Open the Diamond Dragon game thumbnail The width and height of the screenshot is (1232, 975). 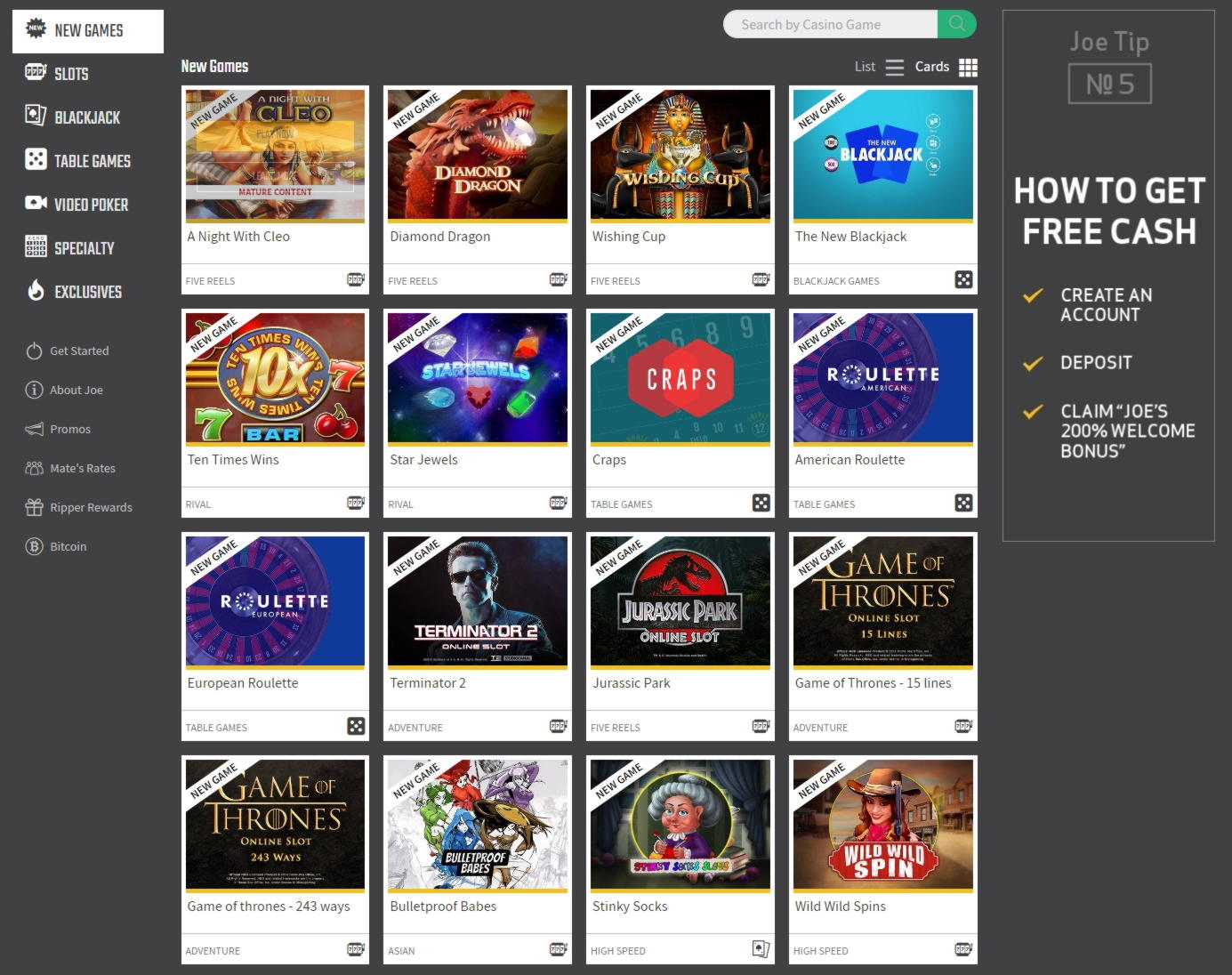coord(478,155)
